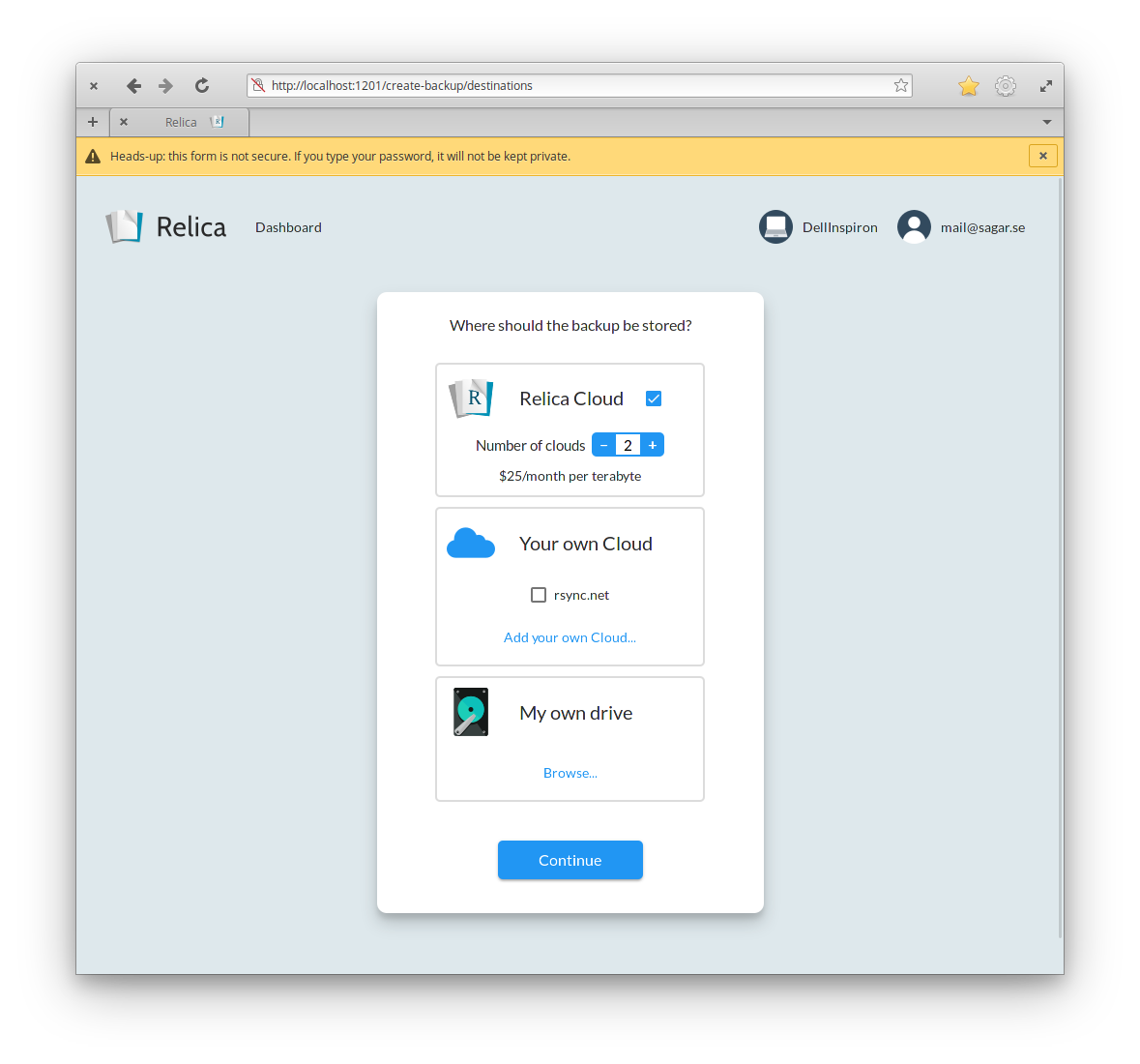Expand the tab list dropdown arrow
Viewport: 1140px width, 1064px height.
pos(1046,122)
